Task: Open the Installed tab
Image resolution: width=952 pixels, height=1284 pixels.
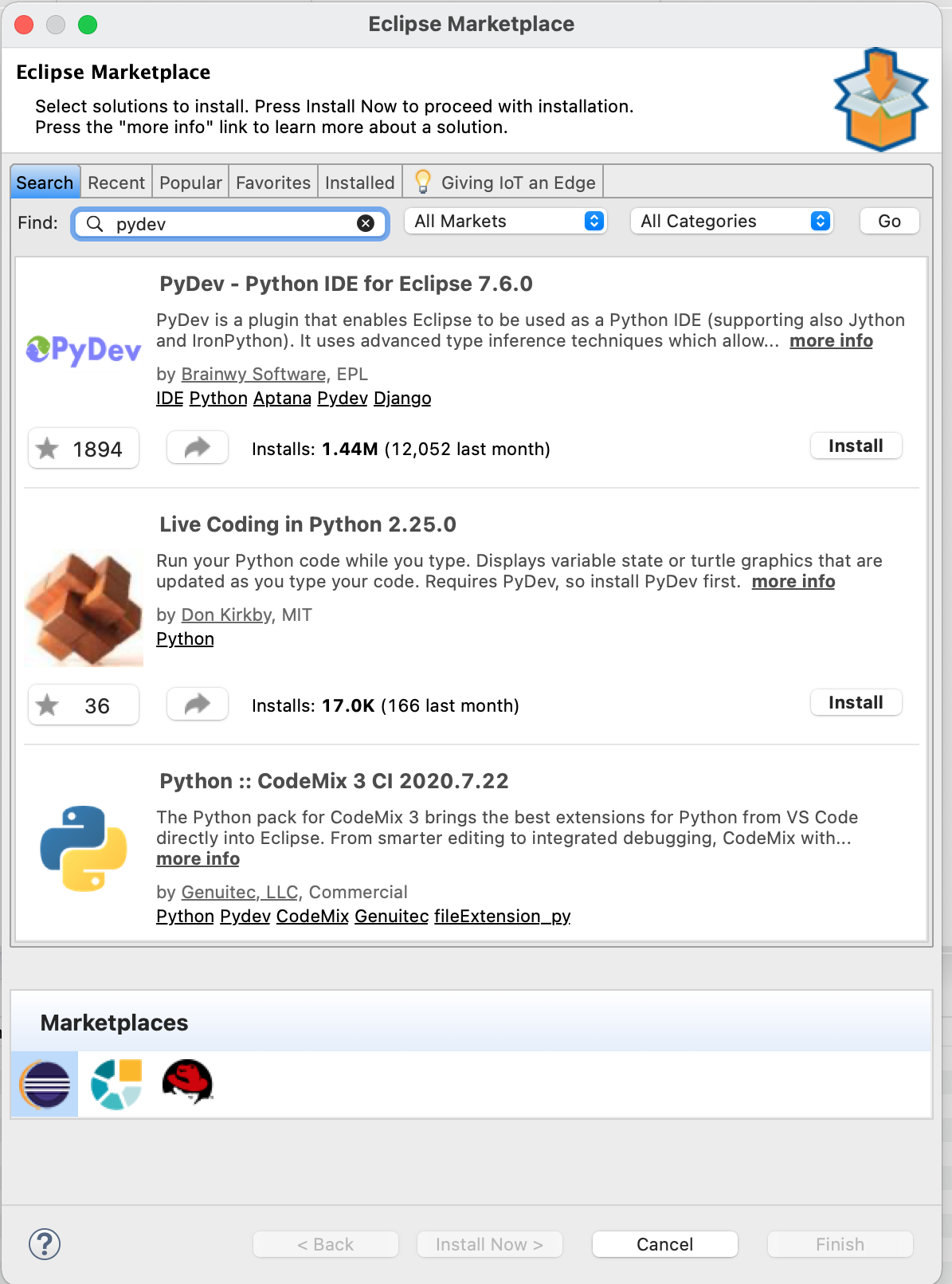Action: [x=359, y=183]
